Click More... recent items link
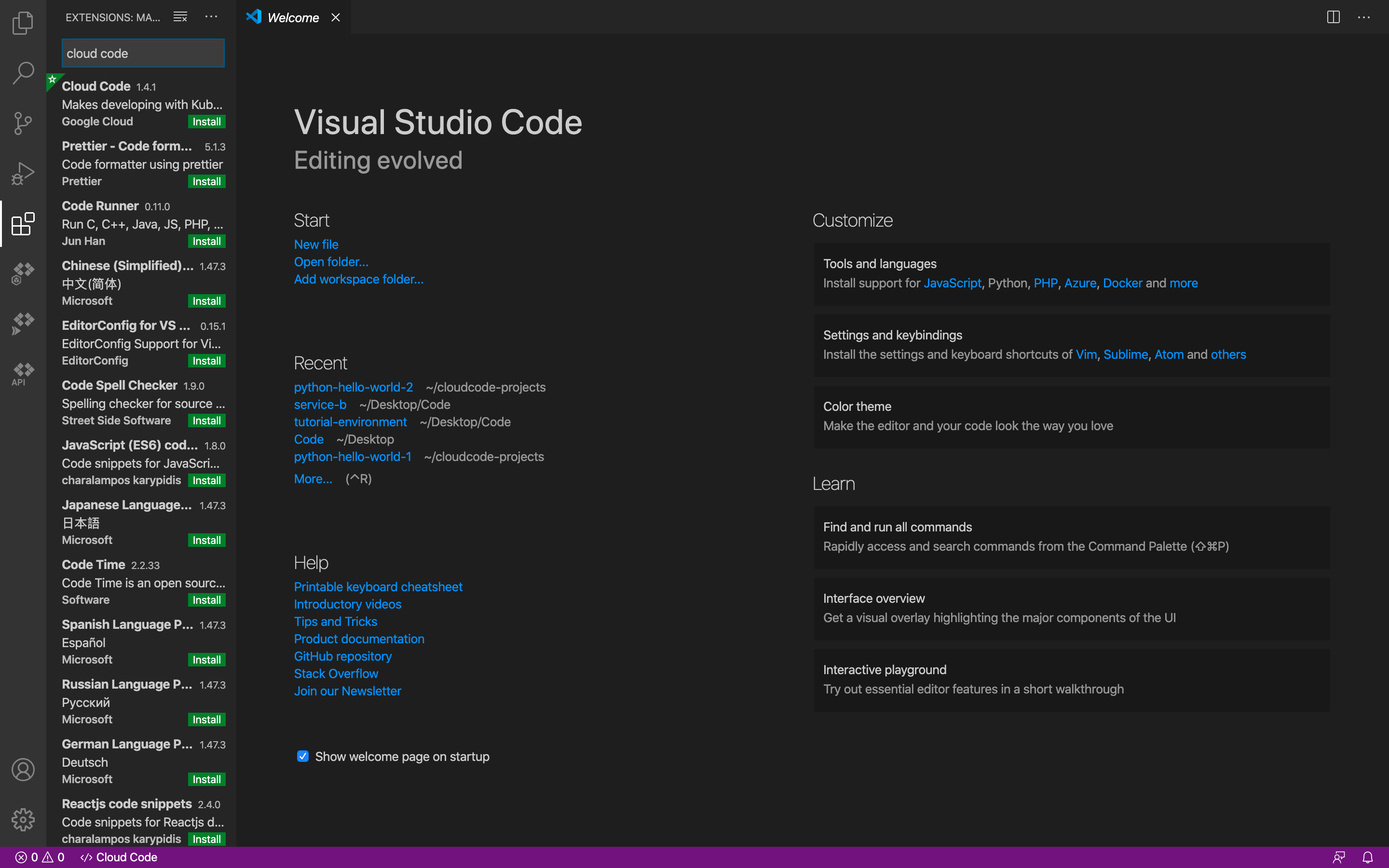The width and height of the screenshot is (1389, 868). 313,479
